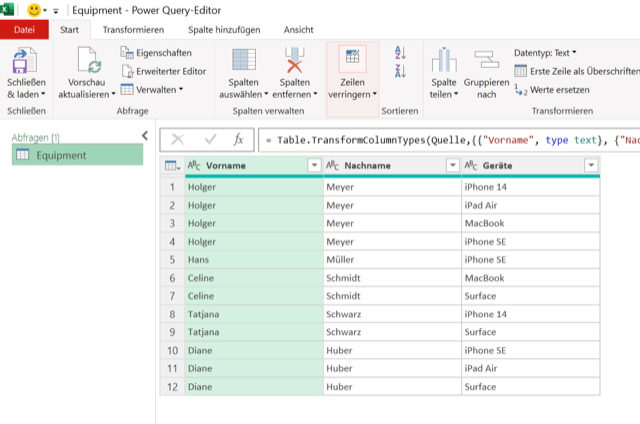The width and height of the screenshot is (640, 424).
Task: Switch to the Transformieren tab
Action: 133,30
